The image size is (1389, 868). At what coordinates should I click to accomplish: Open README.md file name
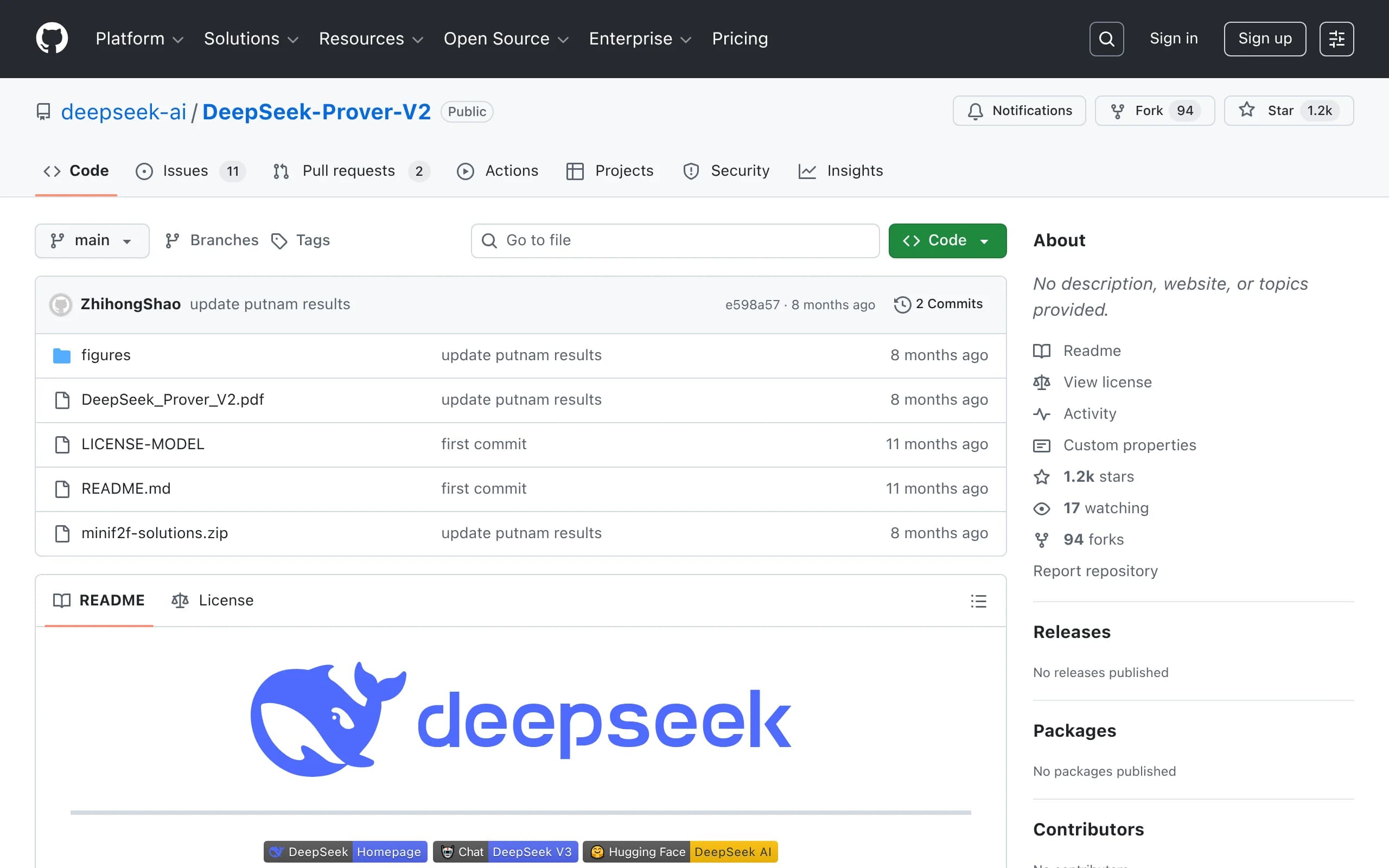126,489
